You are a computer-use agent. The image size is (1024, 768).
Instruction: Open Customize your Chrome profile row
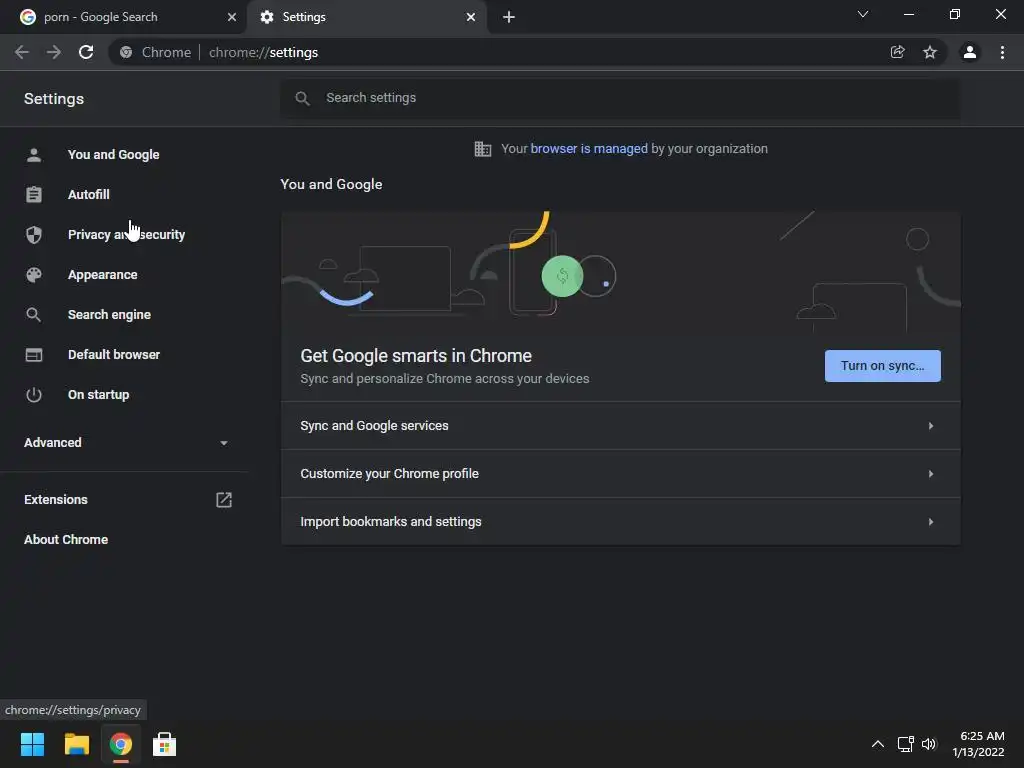[620, 473]
